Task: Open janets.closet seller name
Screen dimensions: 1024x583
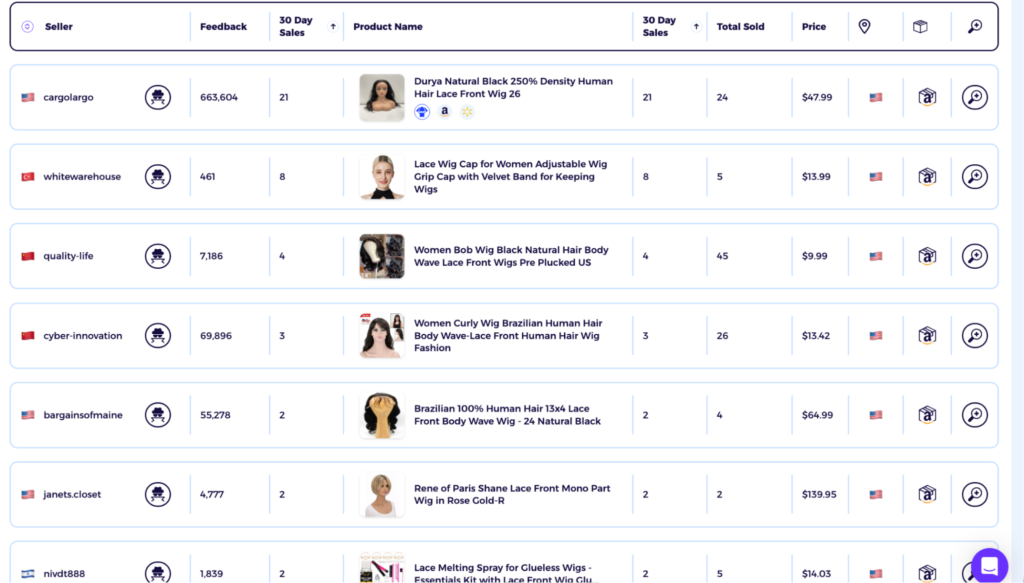Action: click(x=72, y=494)
